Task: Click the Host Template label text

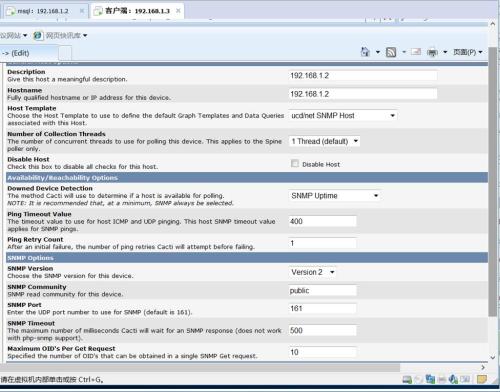Action: click(x=32, y=108)
